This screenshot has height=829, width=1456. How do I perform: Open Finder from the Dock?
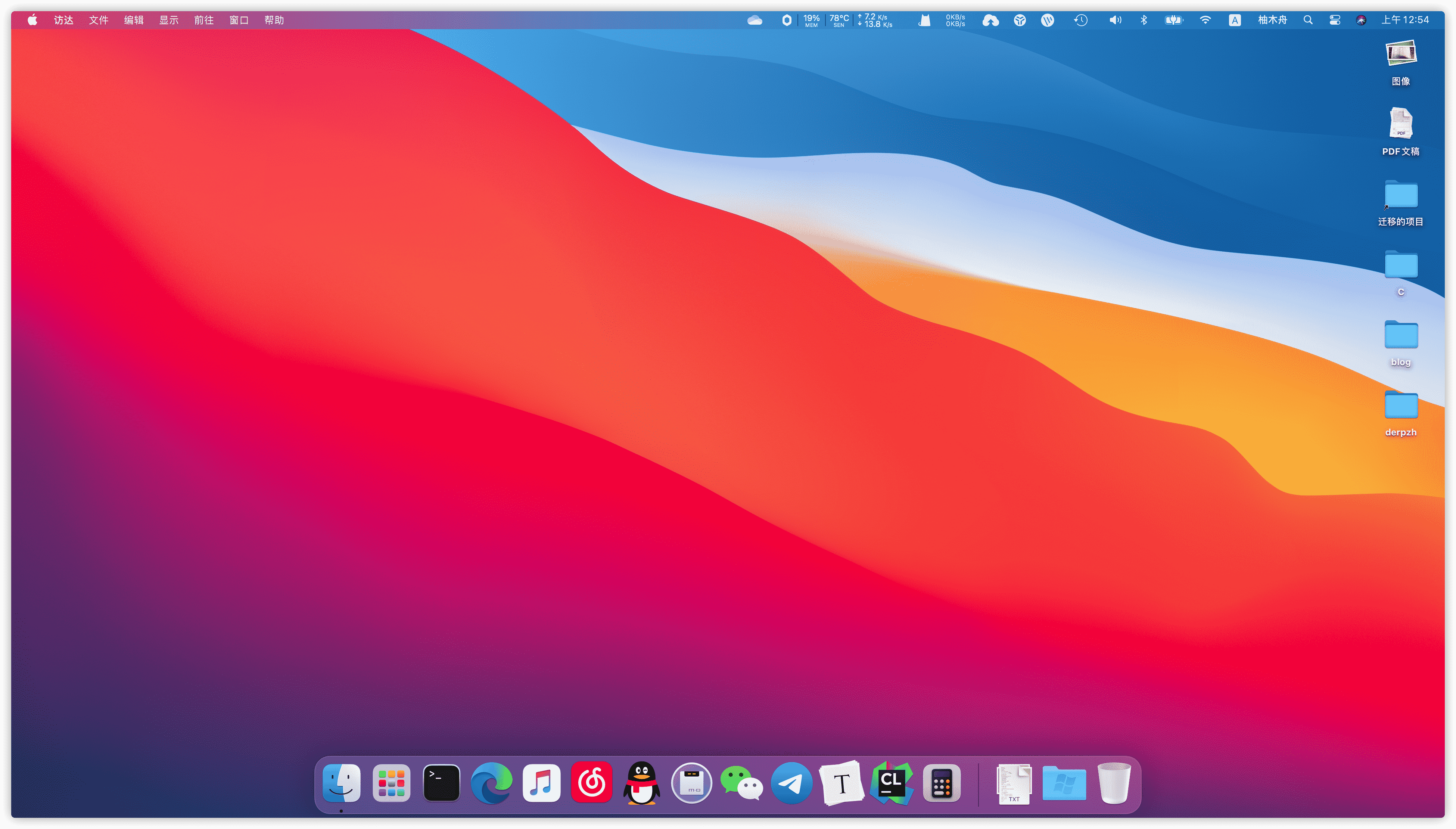click(x=341, y=783)
